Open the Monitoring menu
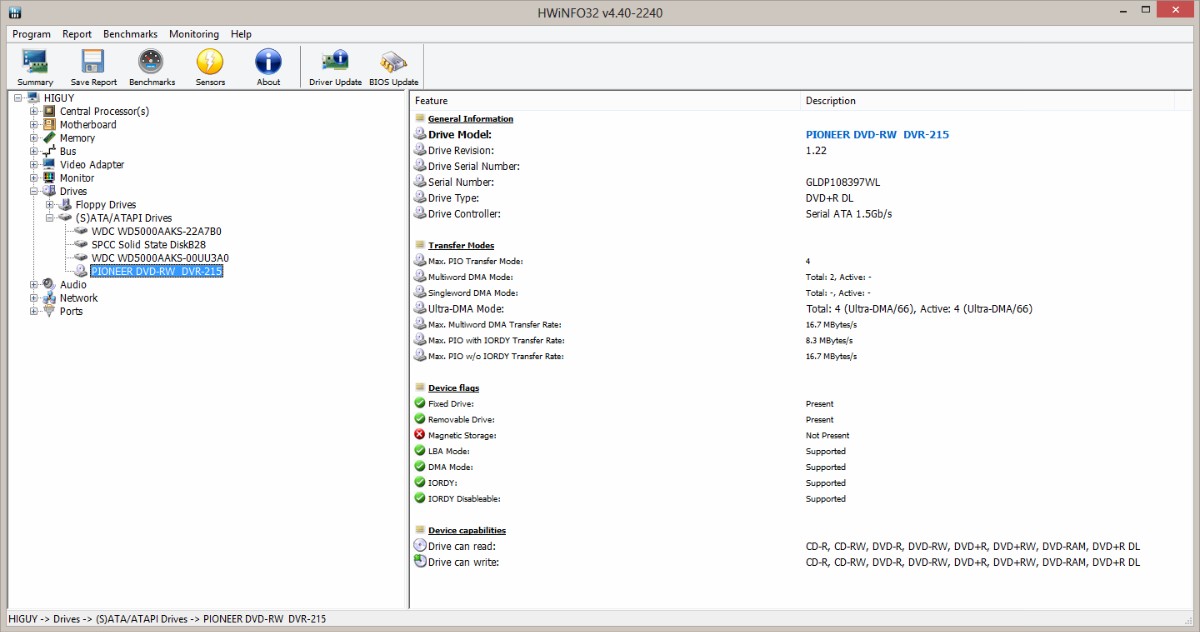Viewport: 1200px width, 632px height. pyautogui.click(x=194, y=34)
